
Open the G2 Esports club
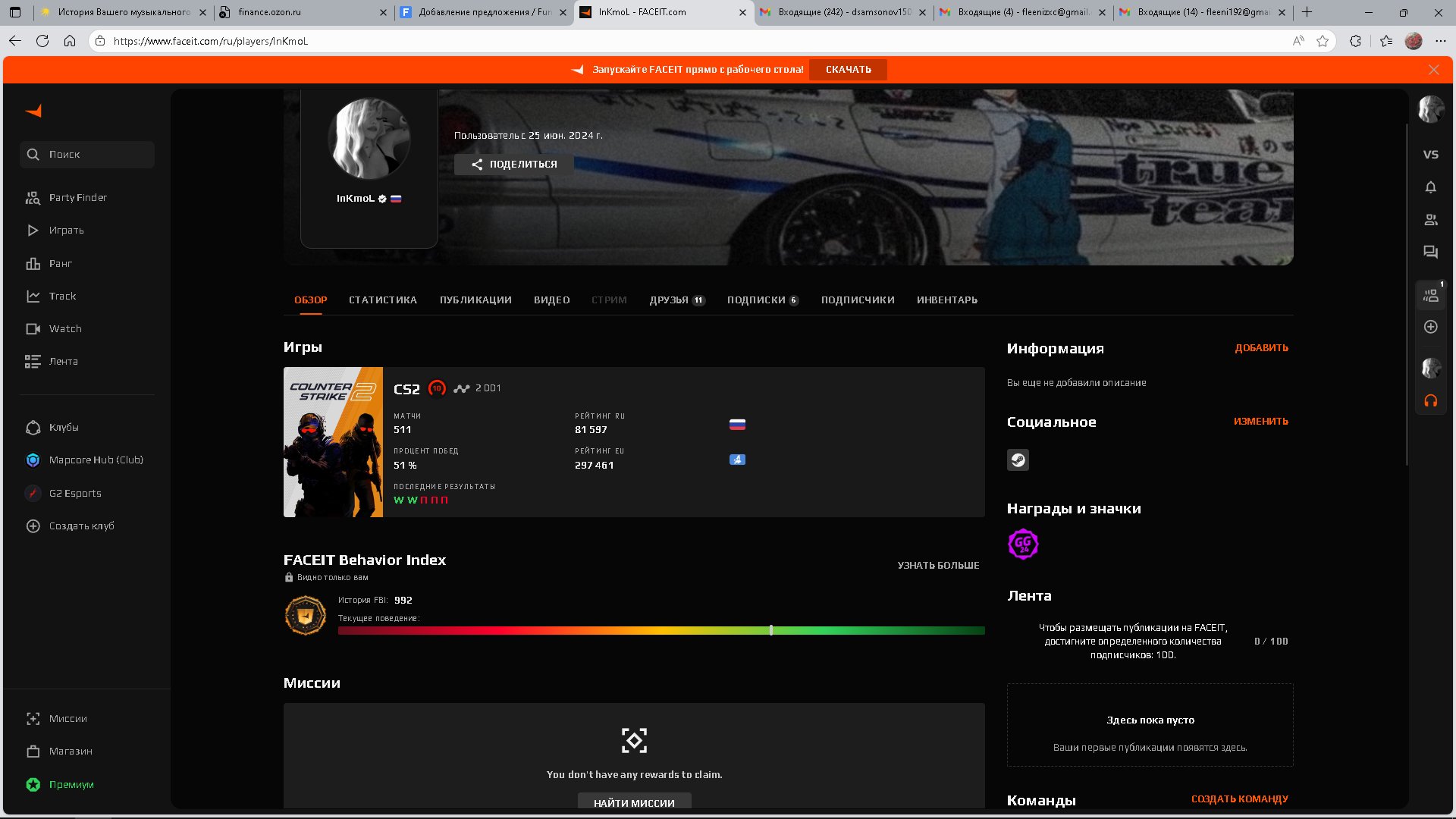coord(74,493)
